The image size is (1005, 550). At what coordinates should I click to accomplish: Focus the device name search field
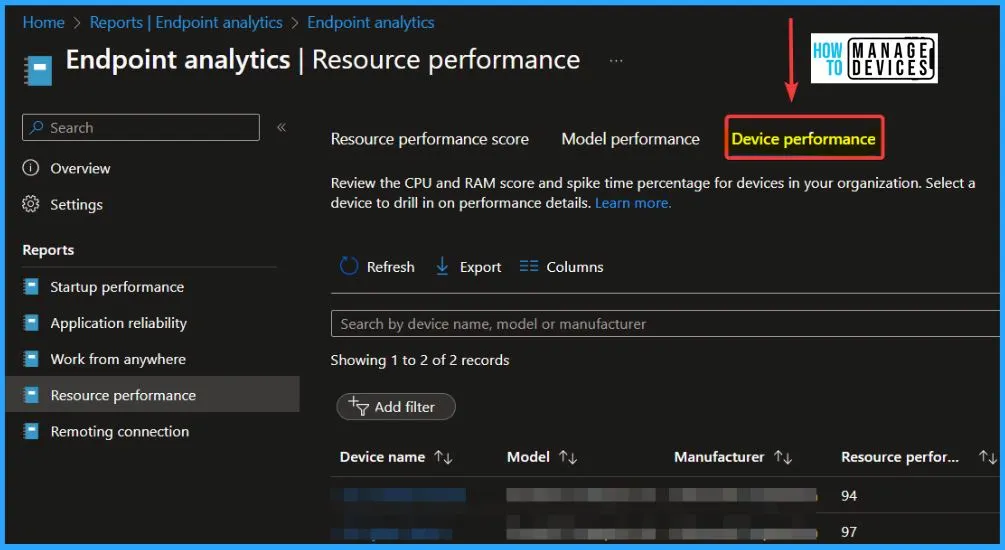(665, 324)
